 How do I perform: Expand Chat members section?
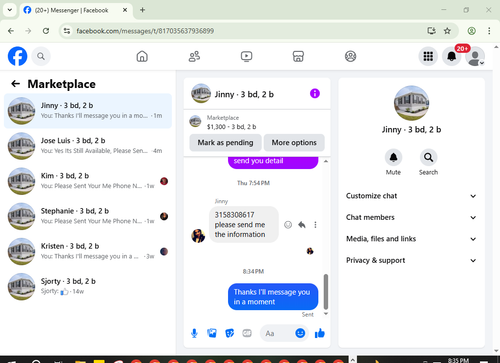coord(411,217)
